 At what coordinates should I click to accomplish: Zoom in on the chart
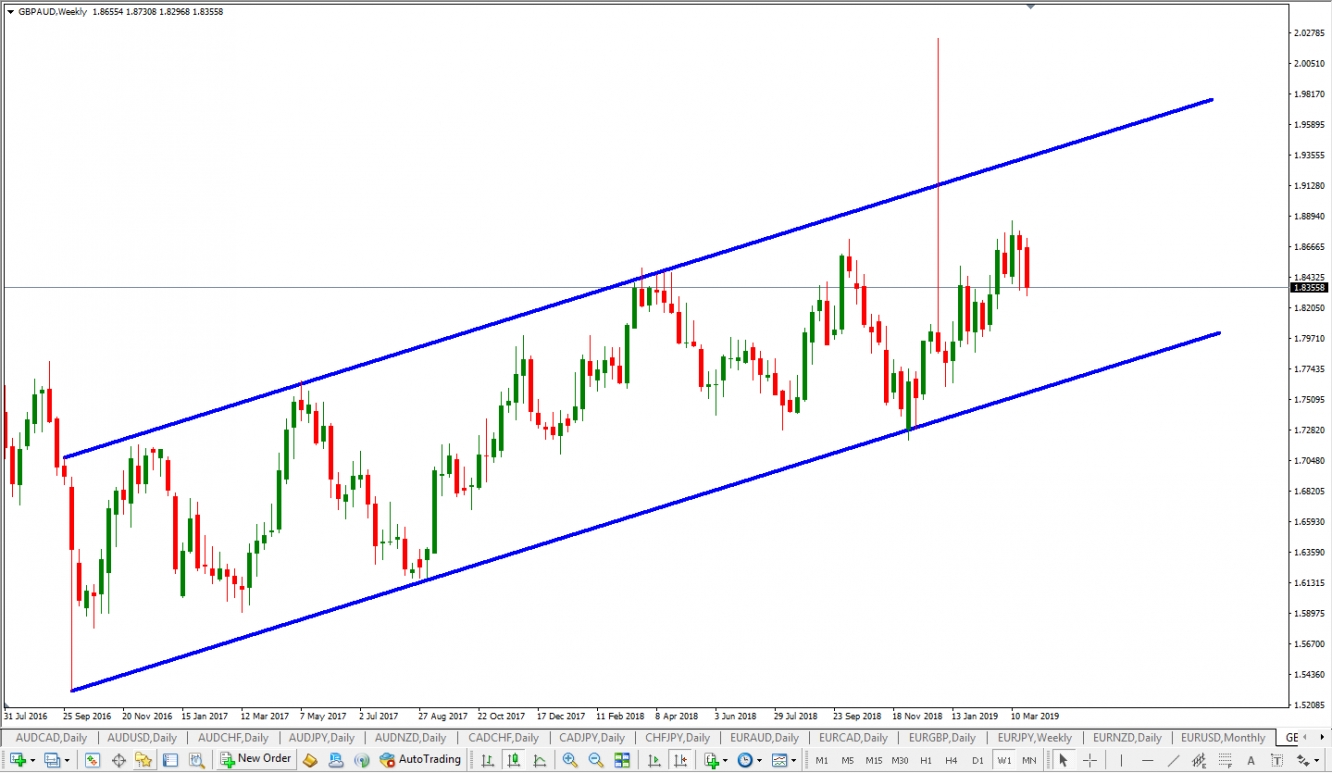pyautogui.click(x=569, y=760)
